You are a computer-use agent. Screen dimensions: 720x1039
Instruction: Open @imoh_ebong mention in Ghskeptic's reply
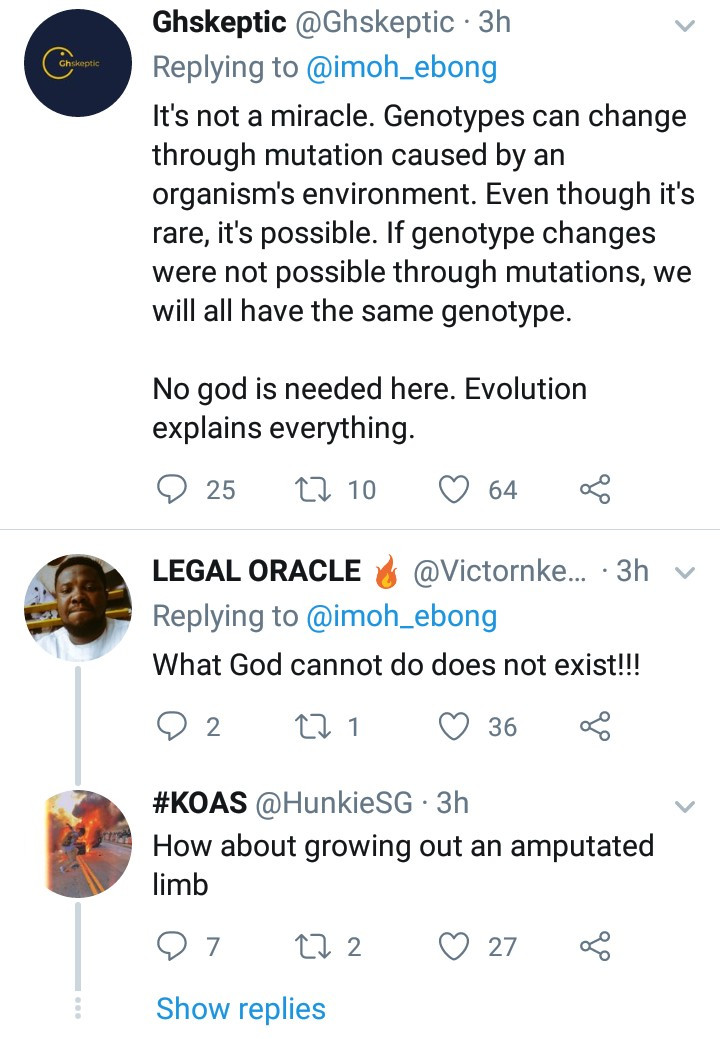click(x=401, y=67)
